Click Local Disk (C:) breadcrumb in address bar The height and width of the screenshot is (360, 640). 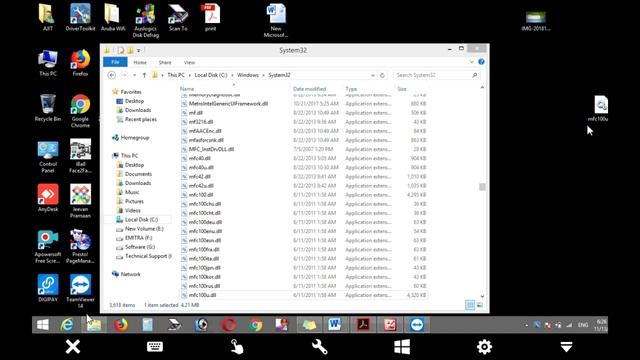point(211,75)
